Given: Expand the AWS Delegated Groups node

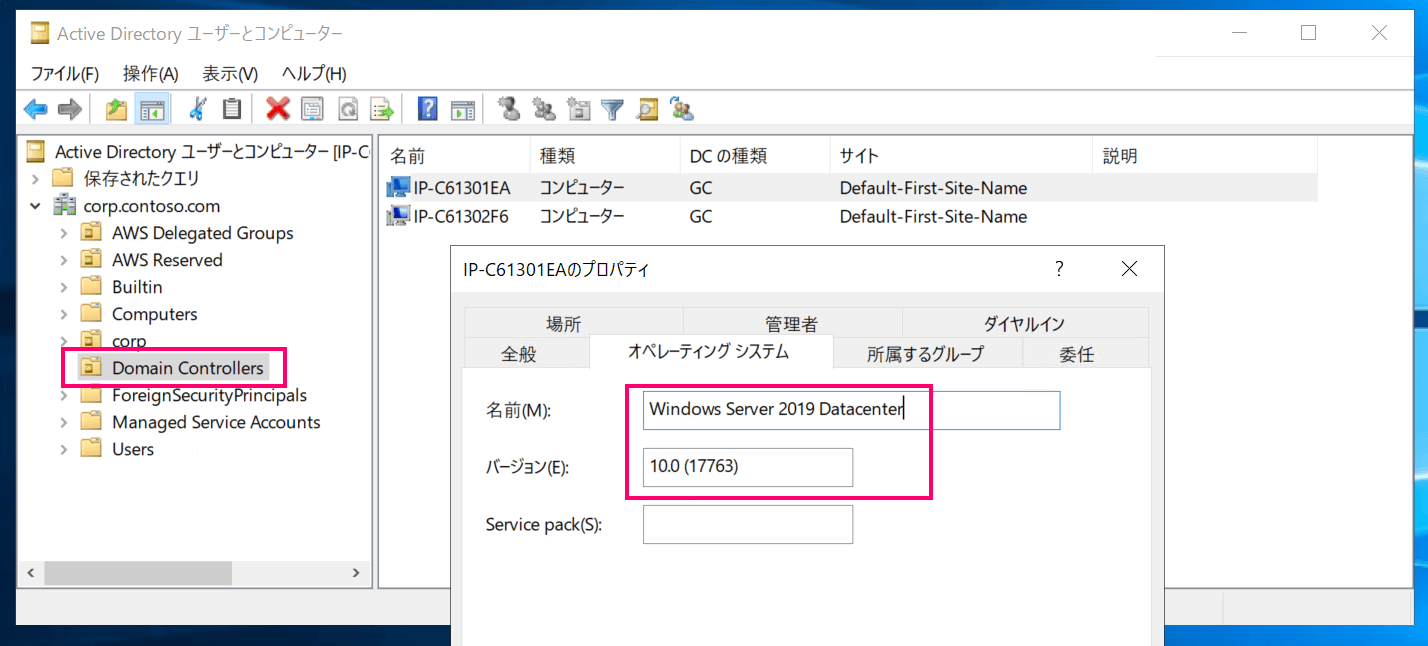Looking at the screenshot, I should point(63,233).
